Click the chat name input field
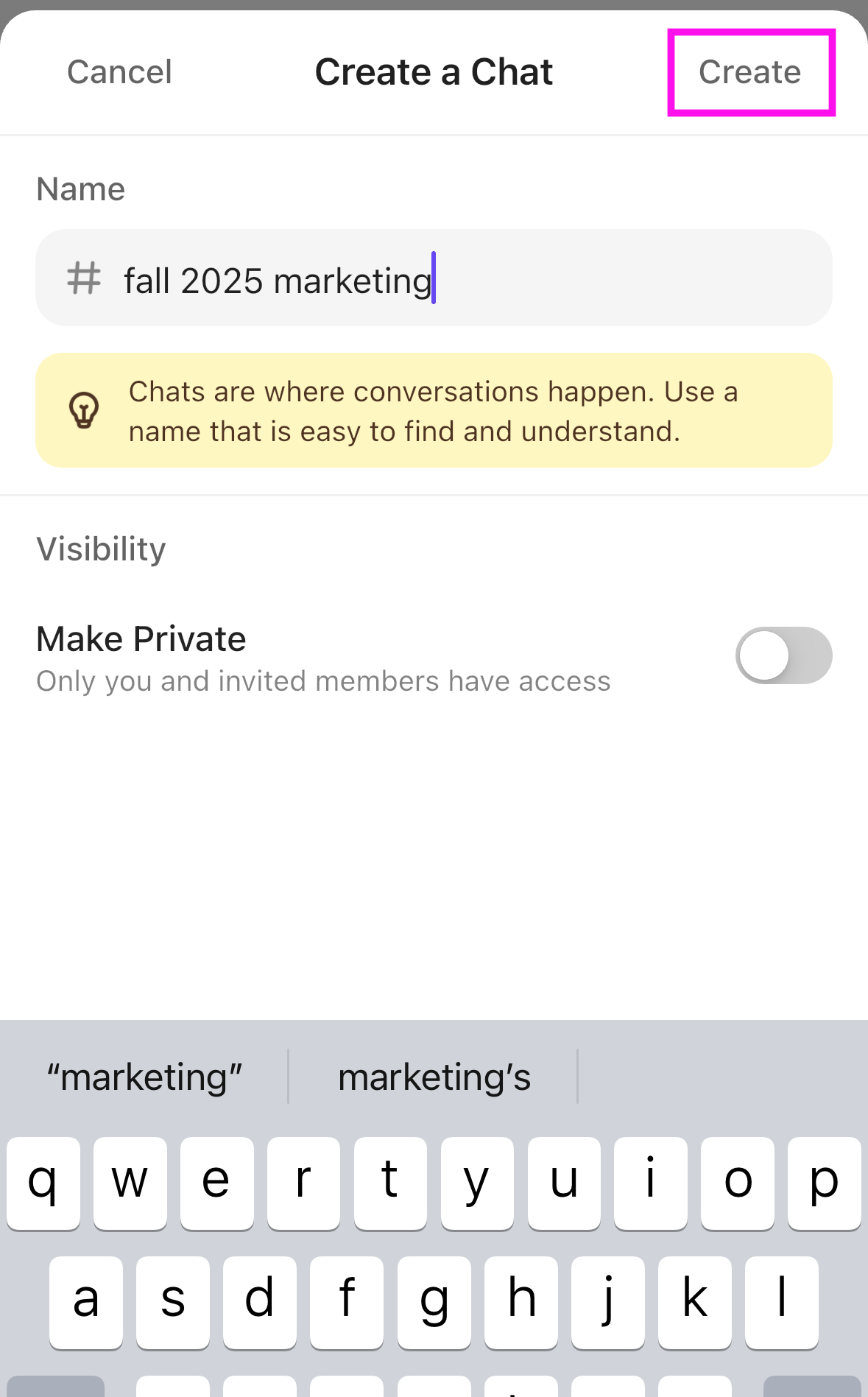The width and height of the screenshot is (868, 1397). (471, 278)
